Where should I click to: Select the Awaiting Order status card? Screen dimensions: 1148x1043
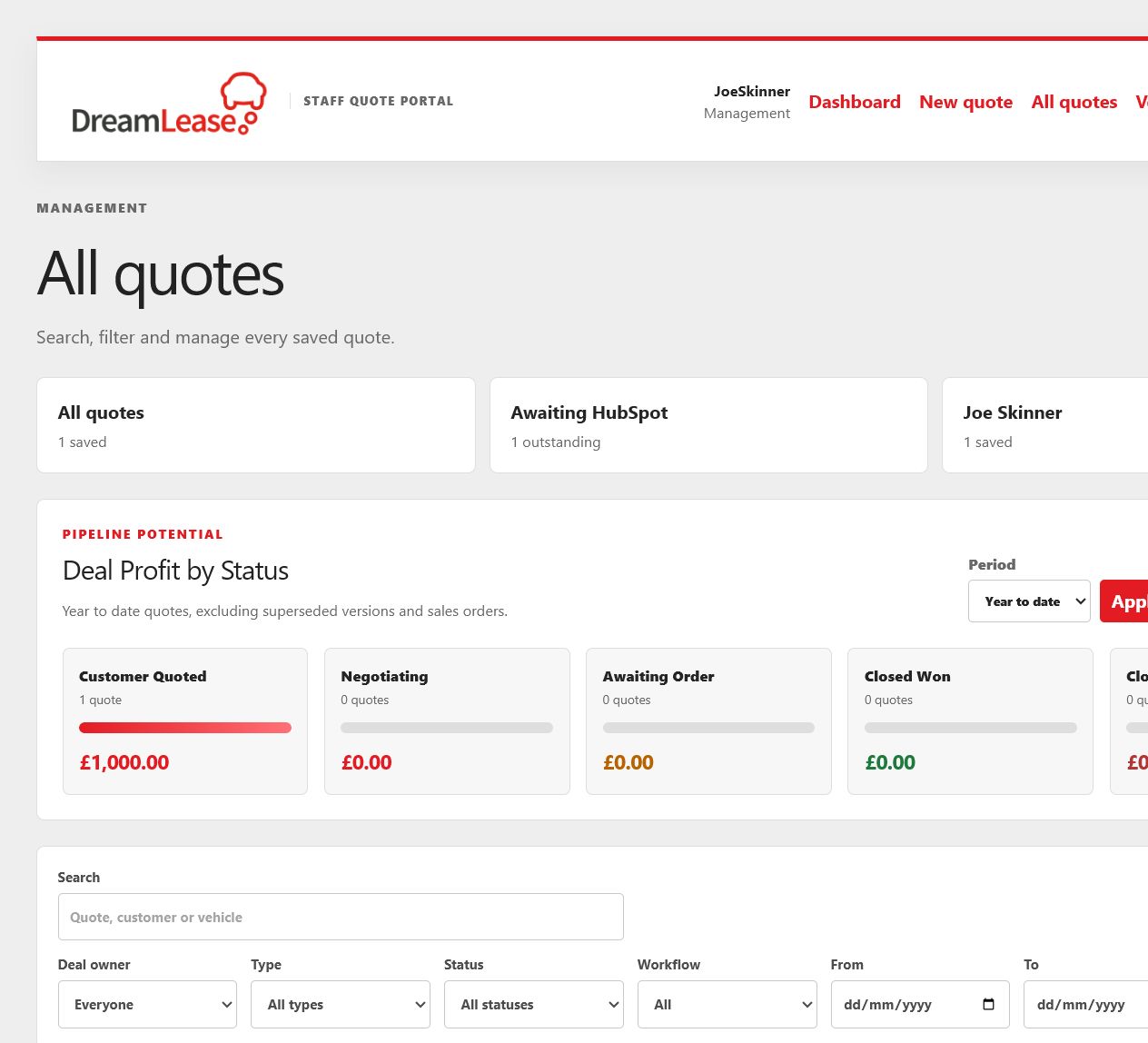[x=708, y=721]
